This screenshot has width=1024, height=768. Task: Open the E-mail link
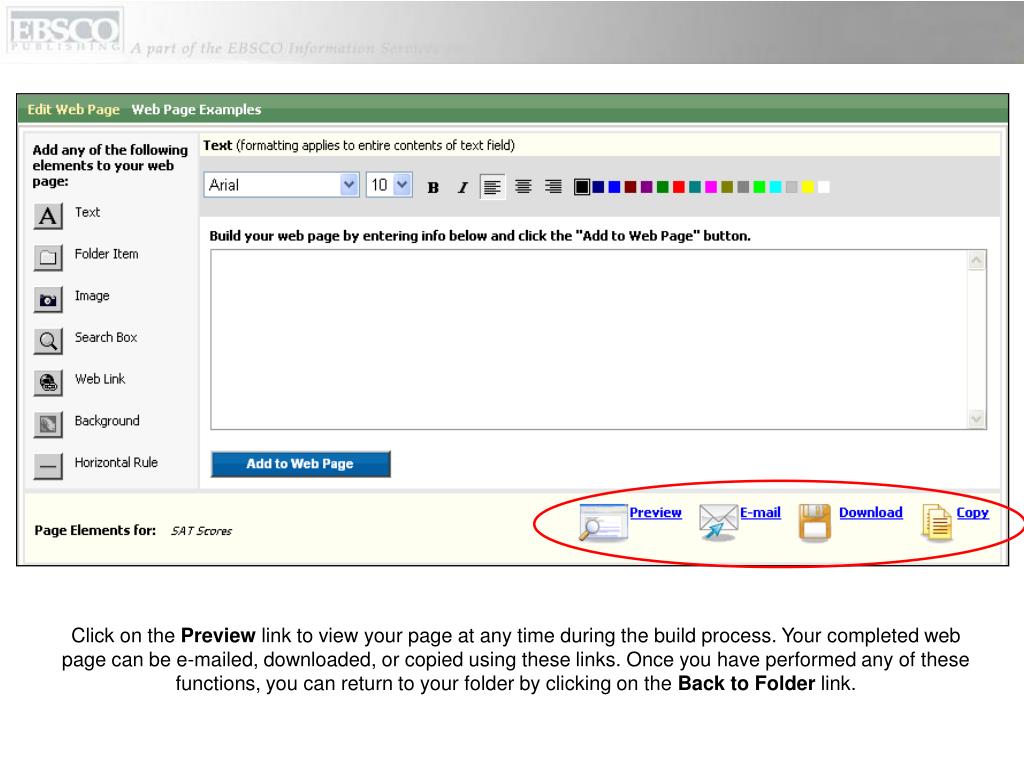pos(760,513)
